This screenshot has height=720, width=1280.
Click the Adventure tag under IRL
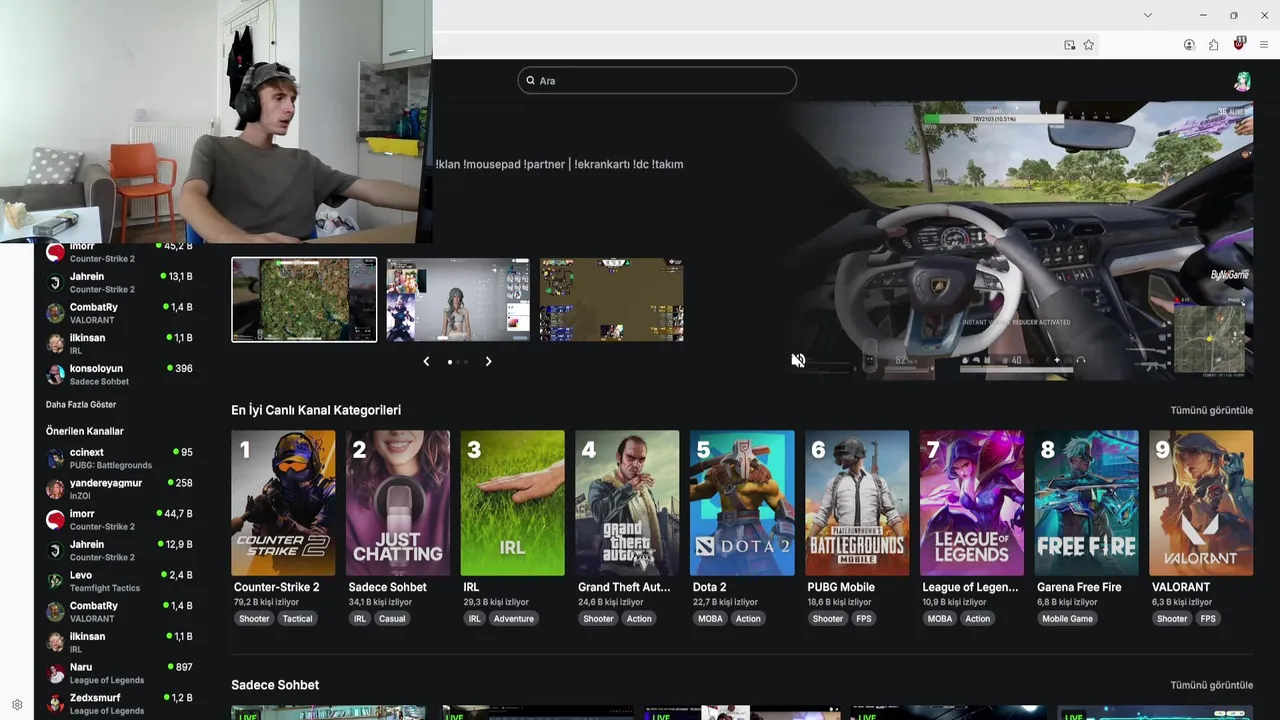(x=514, y=619)
